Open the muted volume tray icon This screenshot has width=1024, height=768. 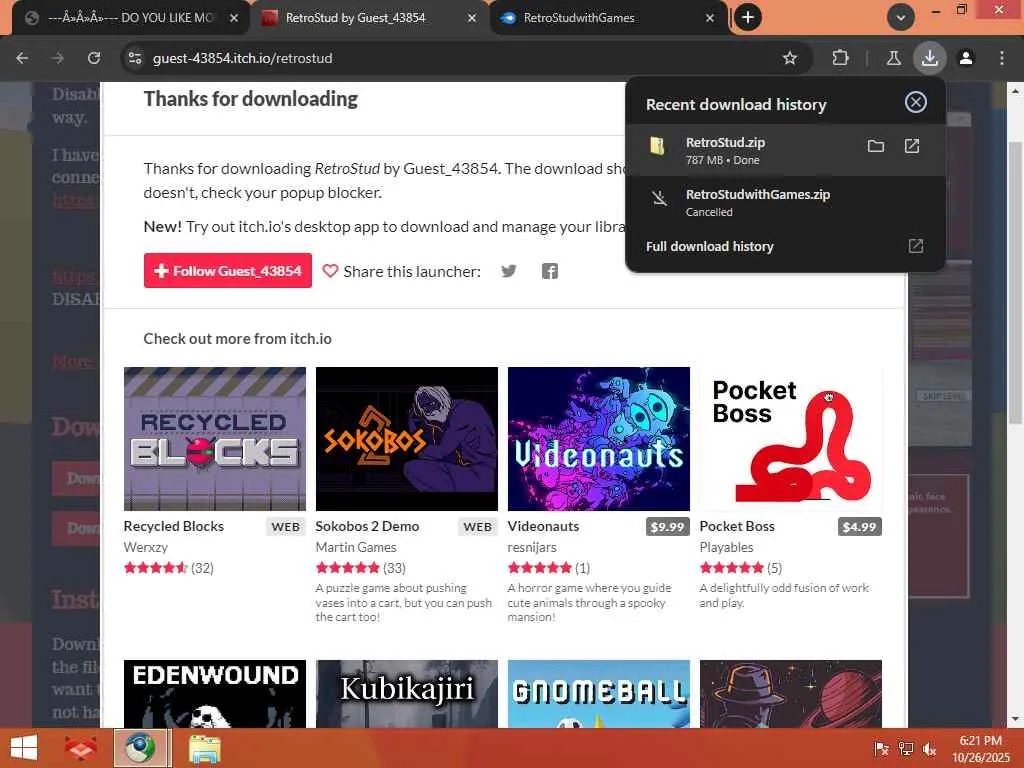[x=929, y=749]
